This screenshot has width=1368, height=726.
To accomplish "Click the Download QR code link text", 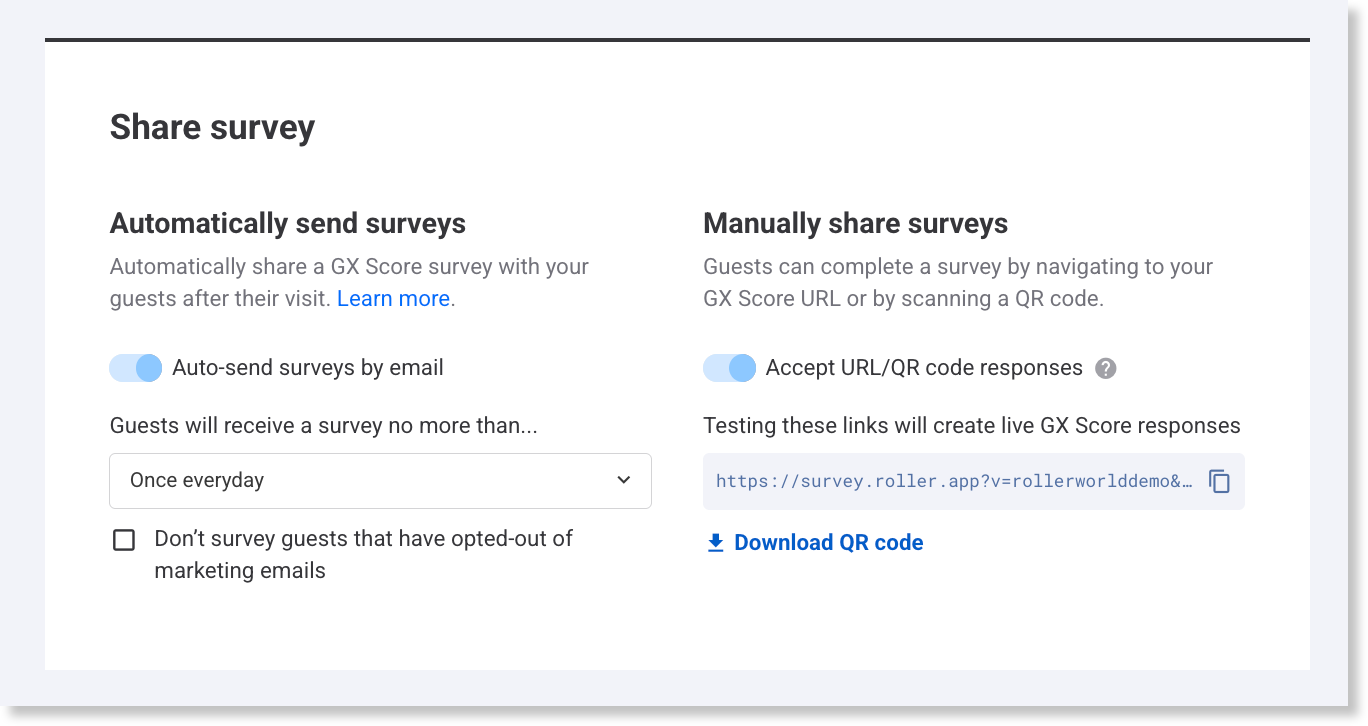I will (828, 543).
